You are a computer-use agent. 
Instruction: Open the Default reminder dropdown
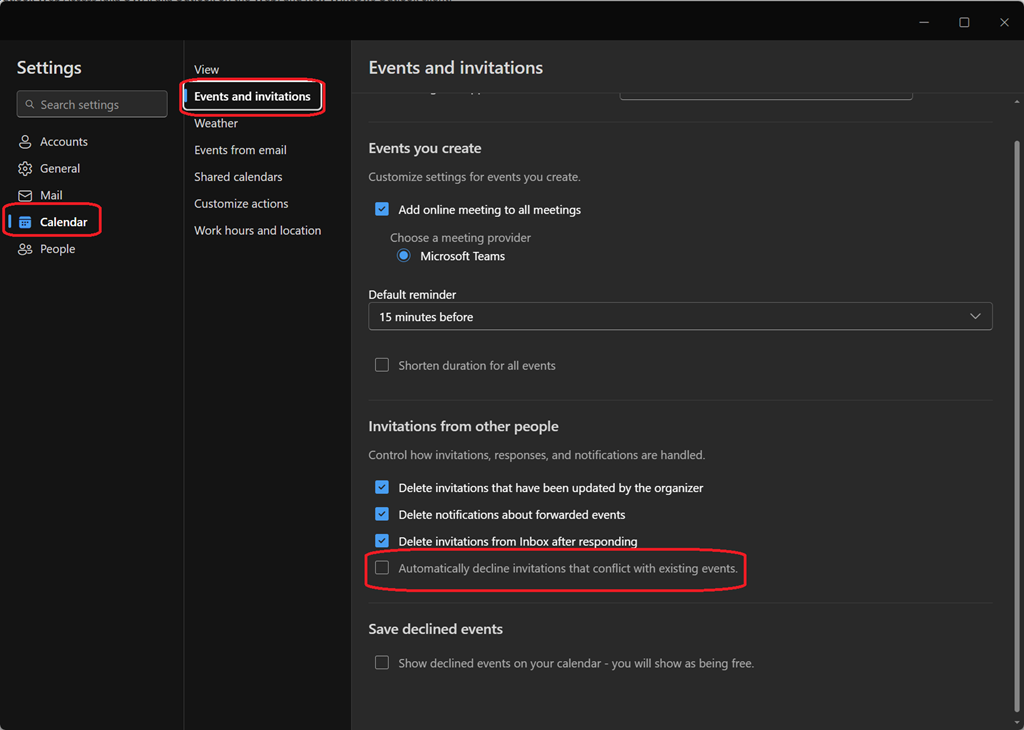point(680,317)
